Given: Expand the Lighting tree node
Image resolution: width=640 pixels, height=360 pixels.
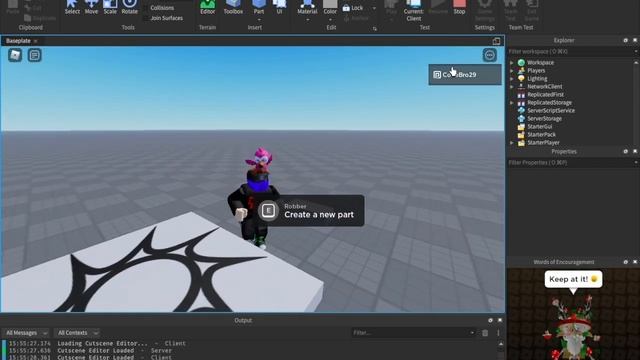Looking at the screenshot, I should point(511,78).
